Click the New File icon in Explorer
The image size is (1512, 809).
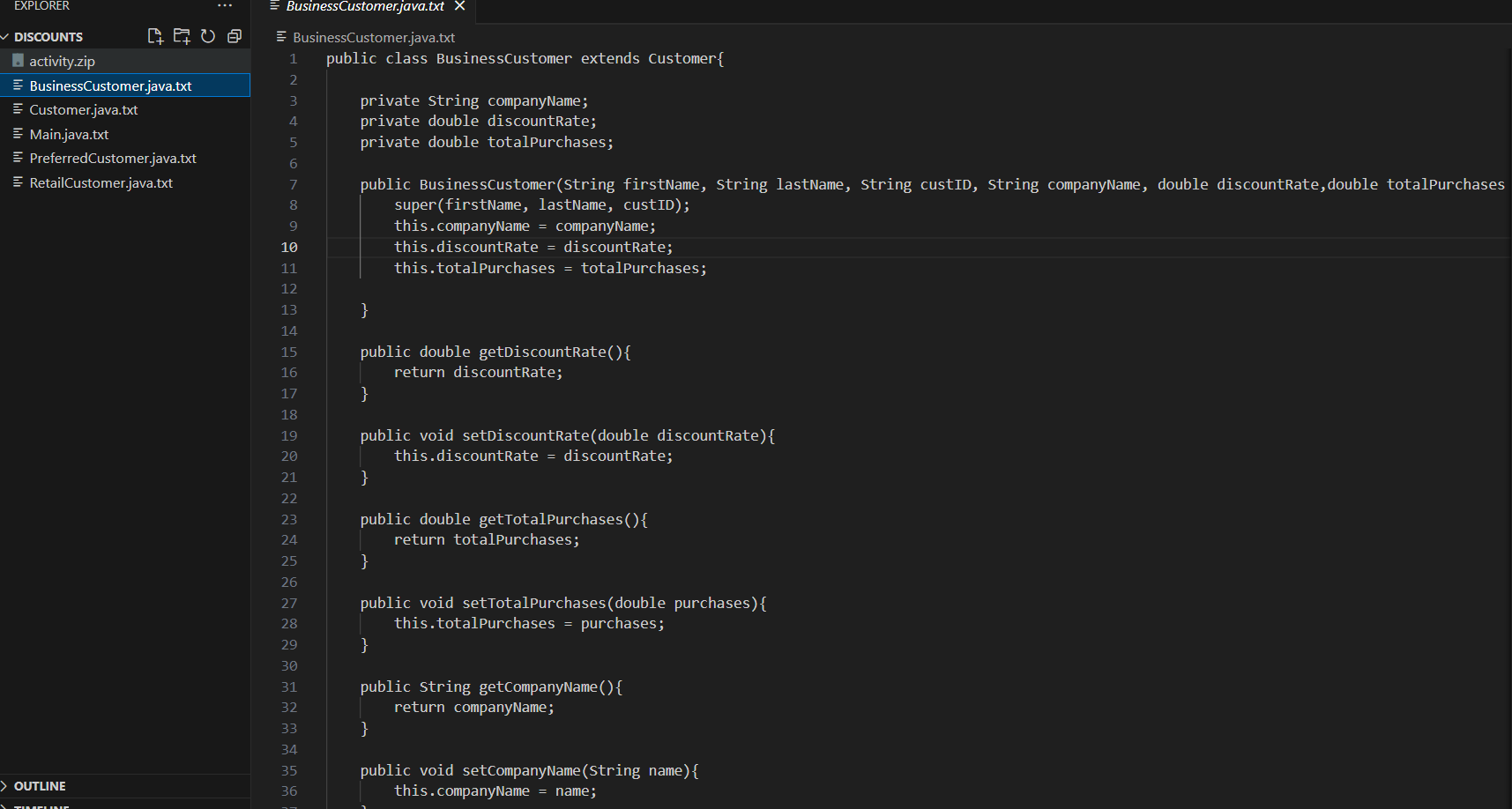pyautogui.click(x=155, y=36)
